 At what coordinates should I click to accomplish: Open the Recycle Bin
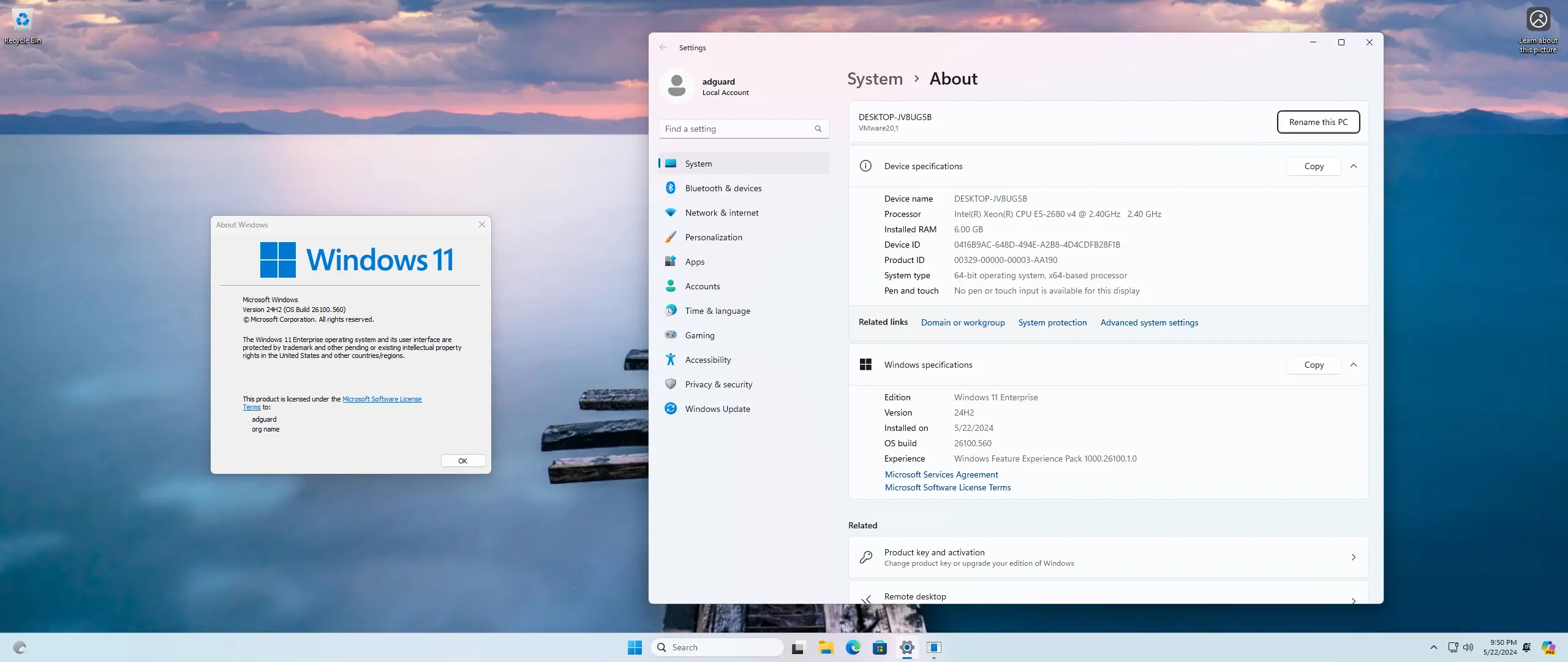(22, 20)
